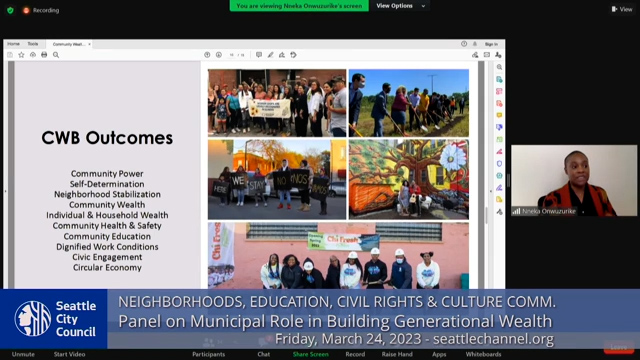Open the Edit PDF tool in right pane

tap(499, 91)
